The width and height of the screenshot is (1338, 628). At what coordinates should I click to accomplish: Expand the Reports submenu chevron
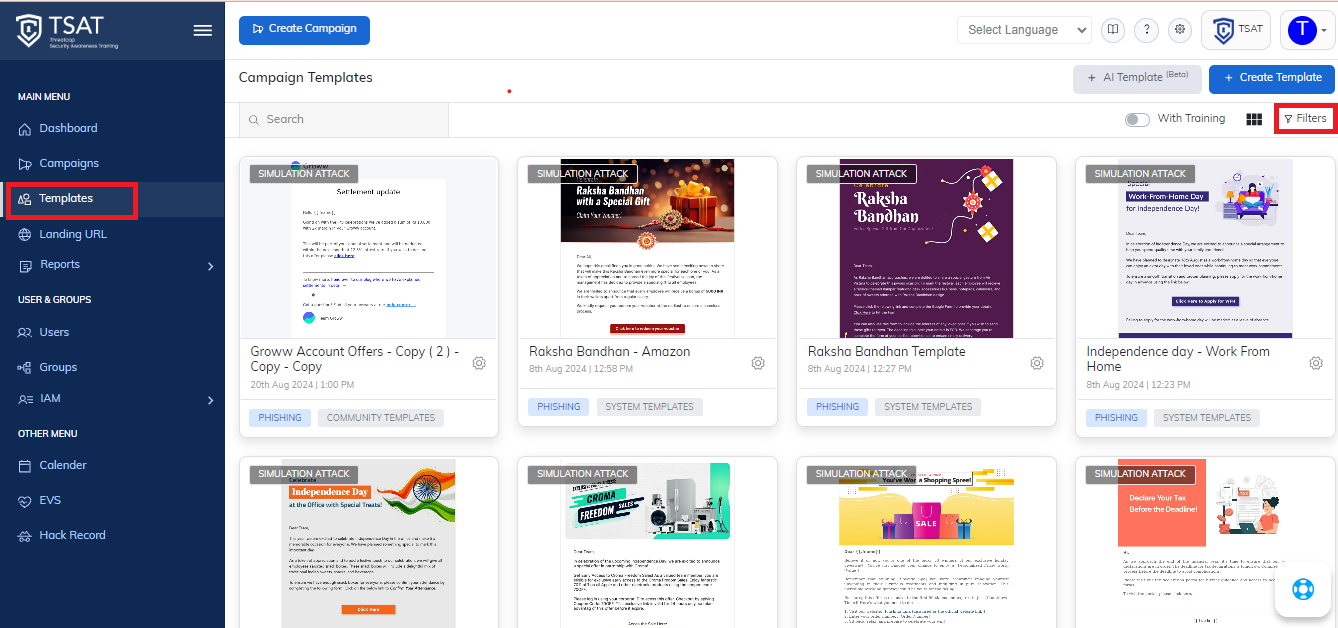(210, 266)
